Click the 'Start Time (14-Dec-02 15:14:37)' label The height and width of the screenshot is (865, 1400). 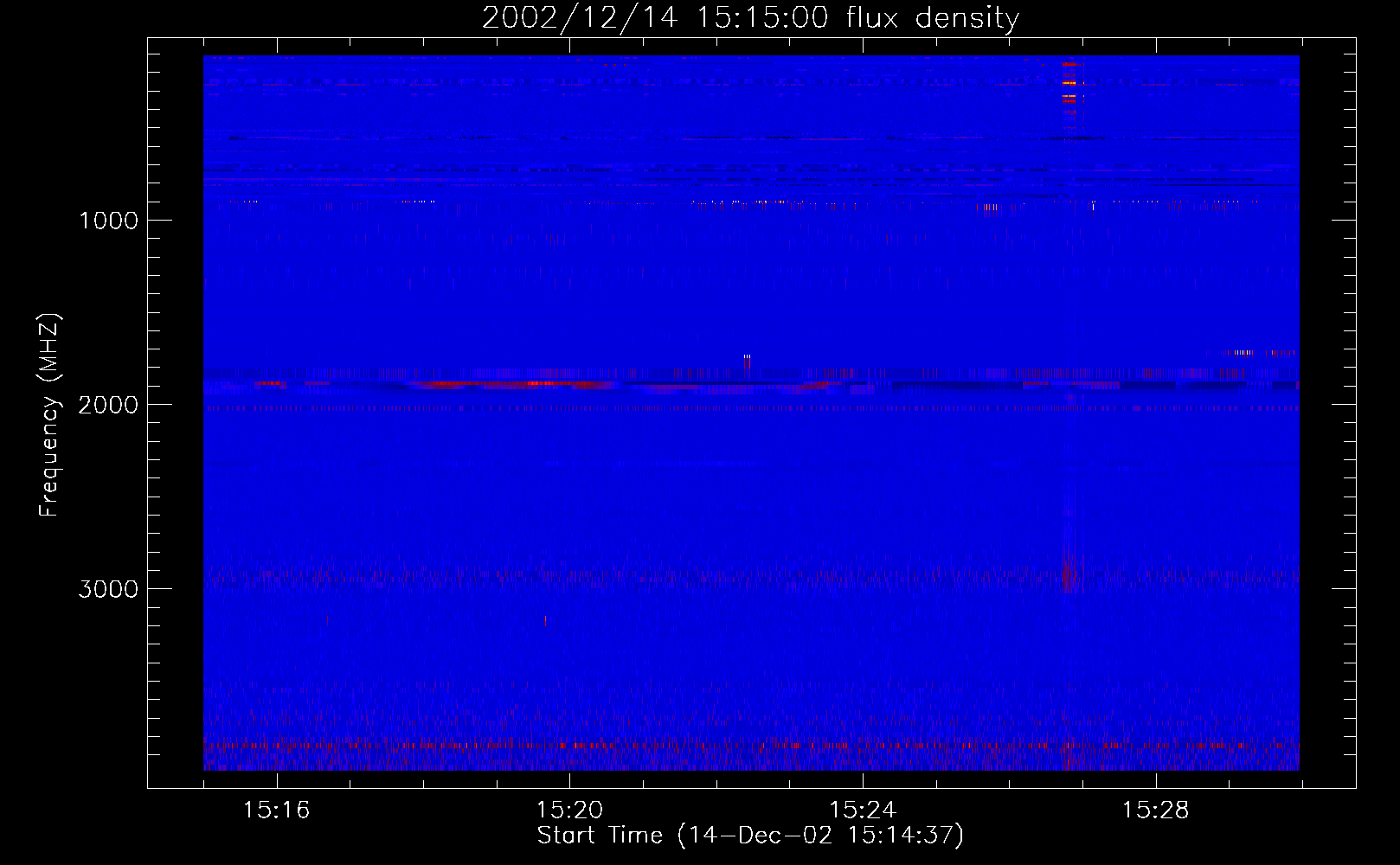tap(750, 836)
